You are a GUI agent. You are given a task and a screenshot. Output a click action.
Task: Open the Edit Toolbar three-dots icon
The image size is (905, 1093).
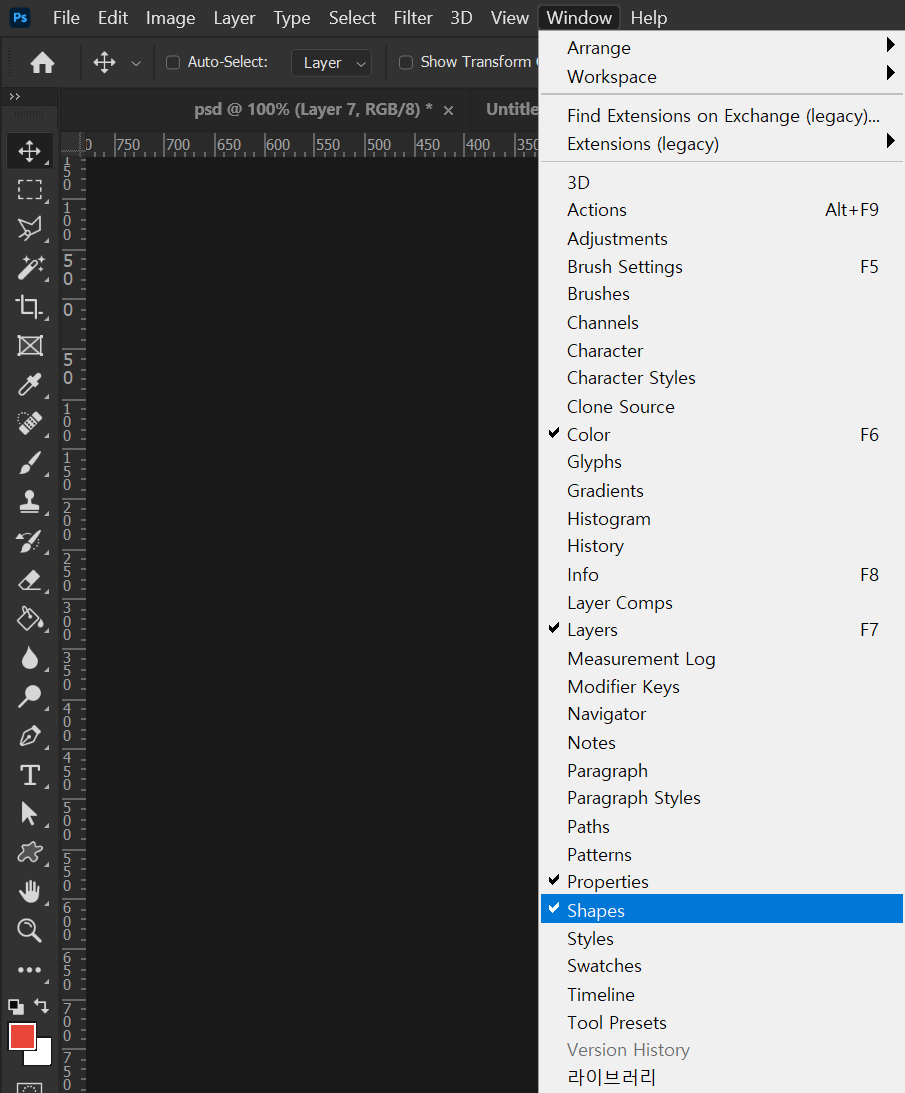pos(29,970)
